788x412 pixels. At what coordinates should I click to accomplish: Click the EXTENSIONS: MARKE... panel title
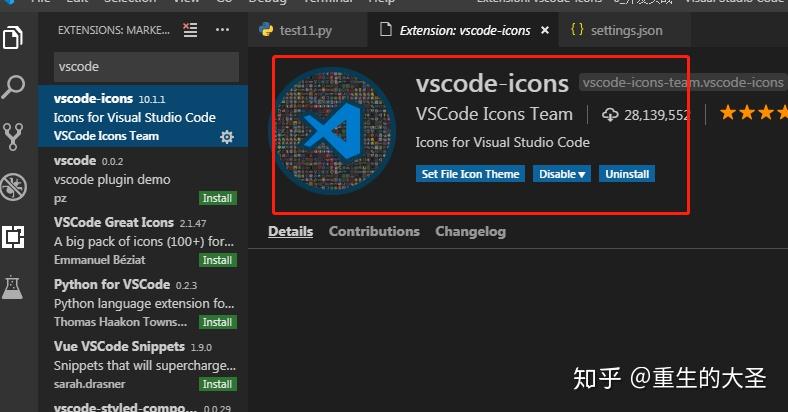click(114, 30)
